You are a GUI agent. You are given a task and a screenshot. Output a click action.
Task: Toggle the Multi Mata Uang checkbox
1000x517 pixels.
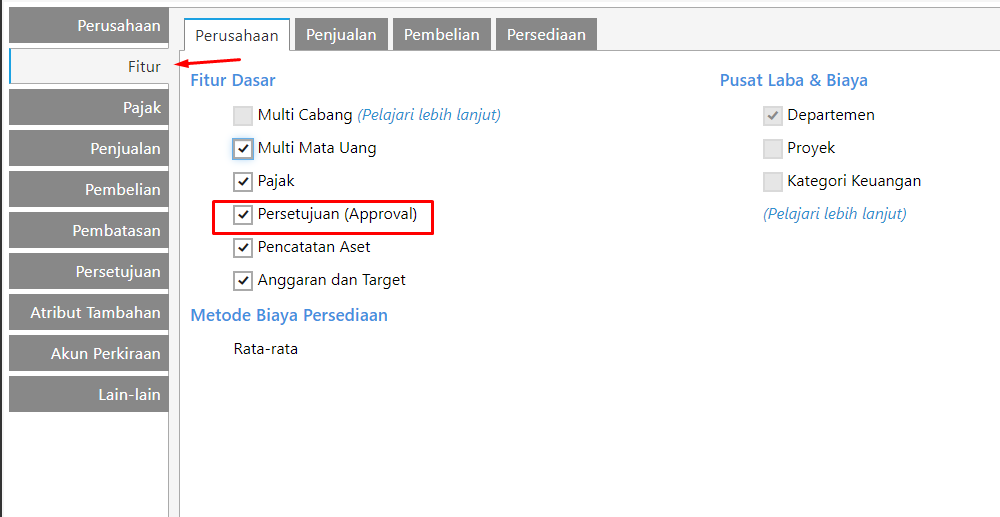click(242, 149)
